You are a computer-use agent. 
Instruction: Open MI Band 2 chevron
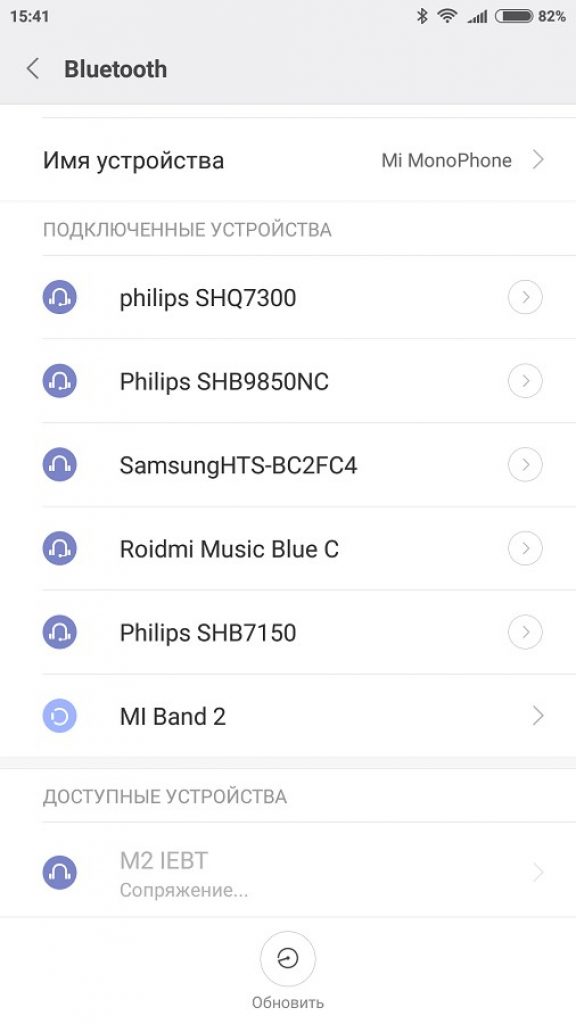538,716
